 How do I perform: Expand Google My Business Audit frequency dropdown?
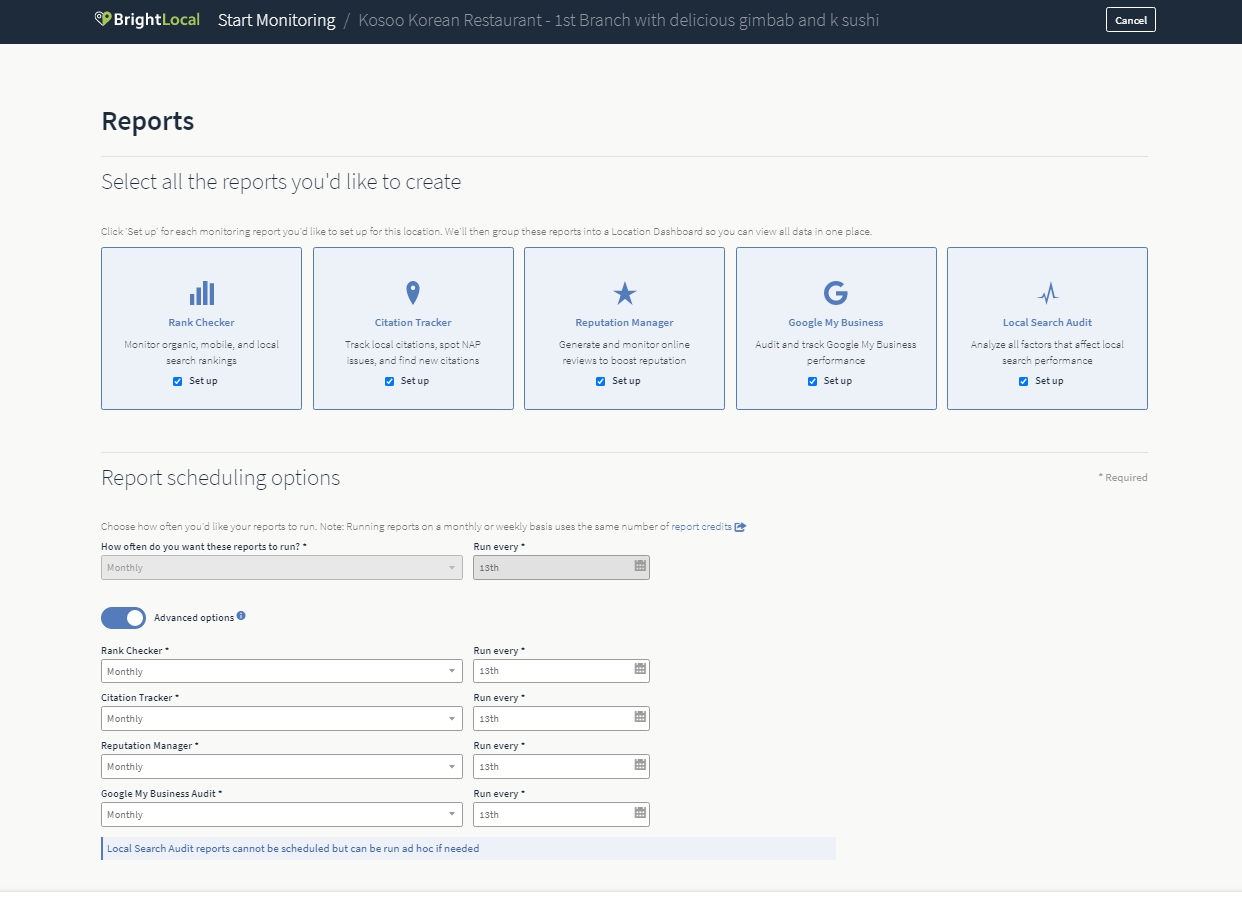point(281,814)
